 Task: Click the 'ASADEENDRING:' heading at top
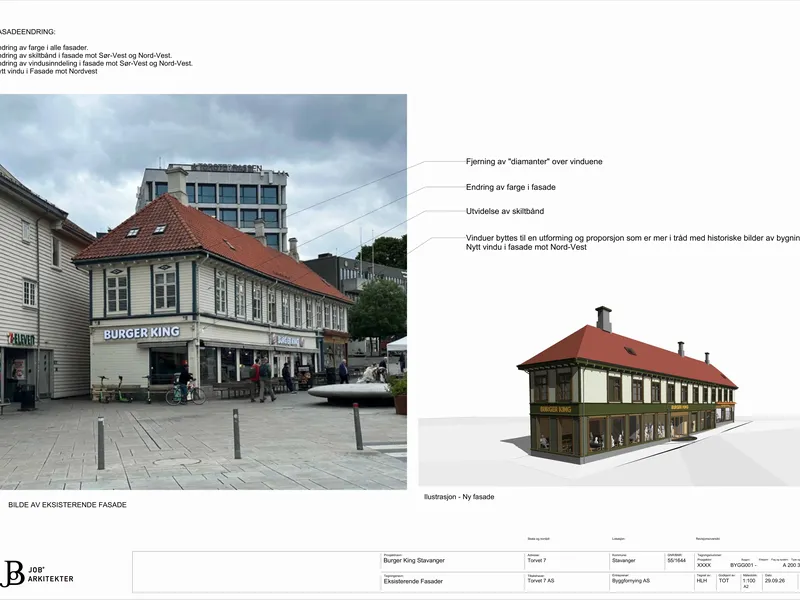tap(28, 32)
